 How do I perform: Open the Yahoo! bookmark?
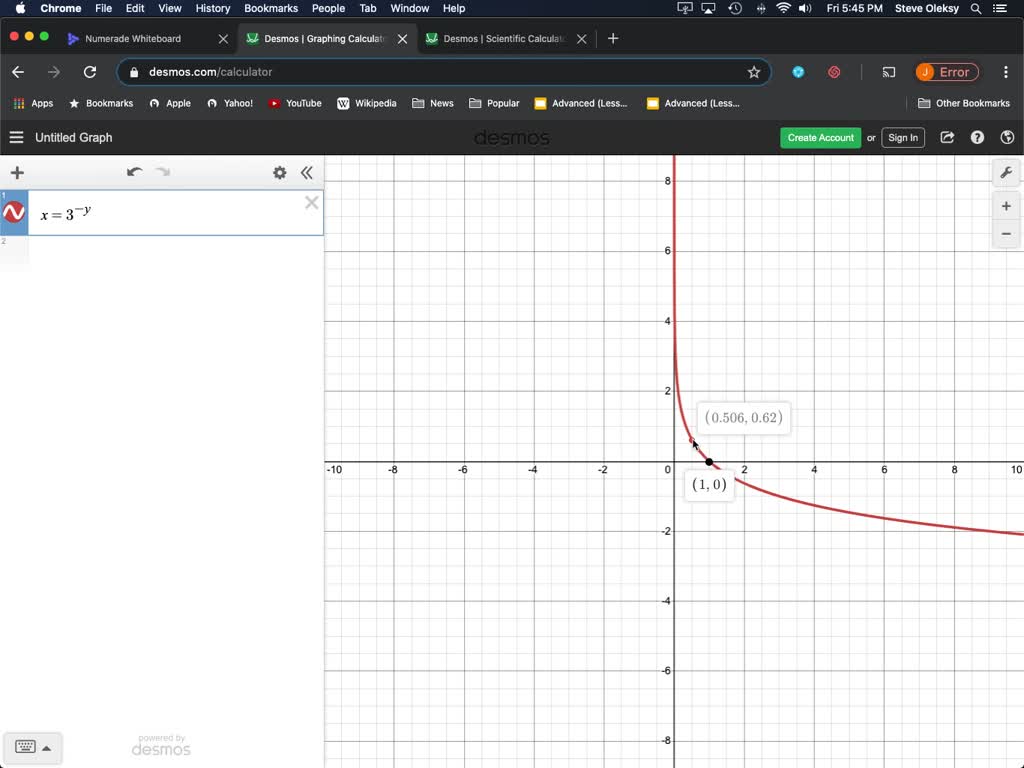[230, 103]
